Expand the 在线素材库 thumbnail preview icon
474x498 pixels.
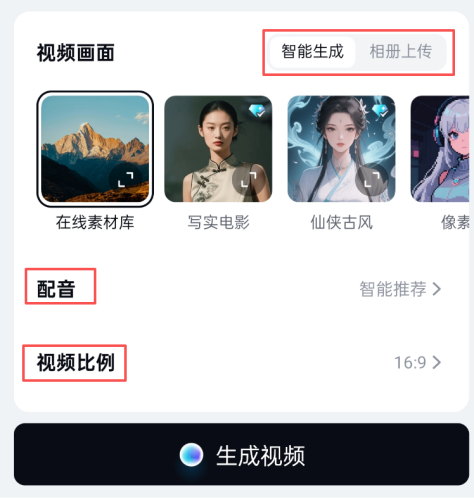click(125, 179)
